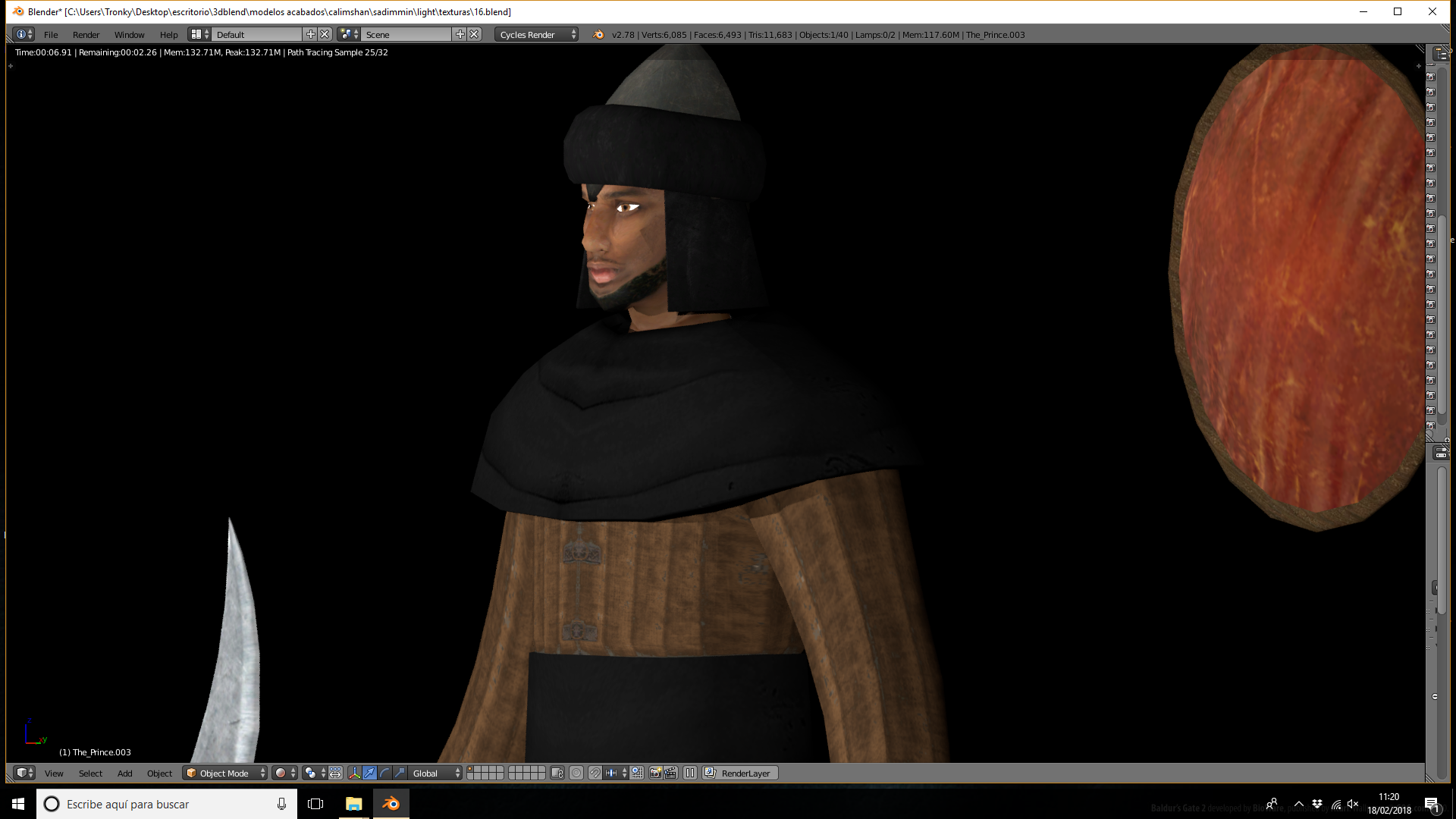Image resolution: width=1456 pixels, height=819 pixels.
Task: Enable the translate manipulator arrow
Action: pos(369,773)
